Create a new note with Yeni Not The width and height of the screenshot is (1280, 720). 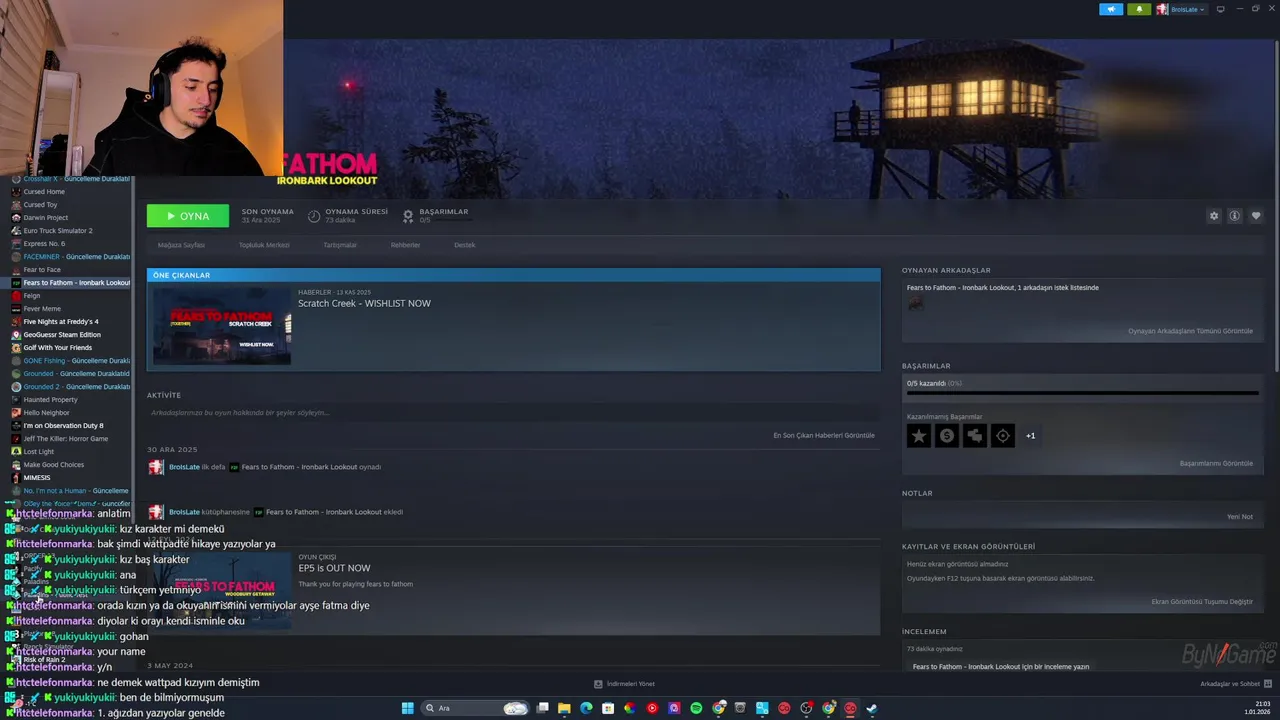pos(1240,516)
